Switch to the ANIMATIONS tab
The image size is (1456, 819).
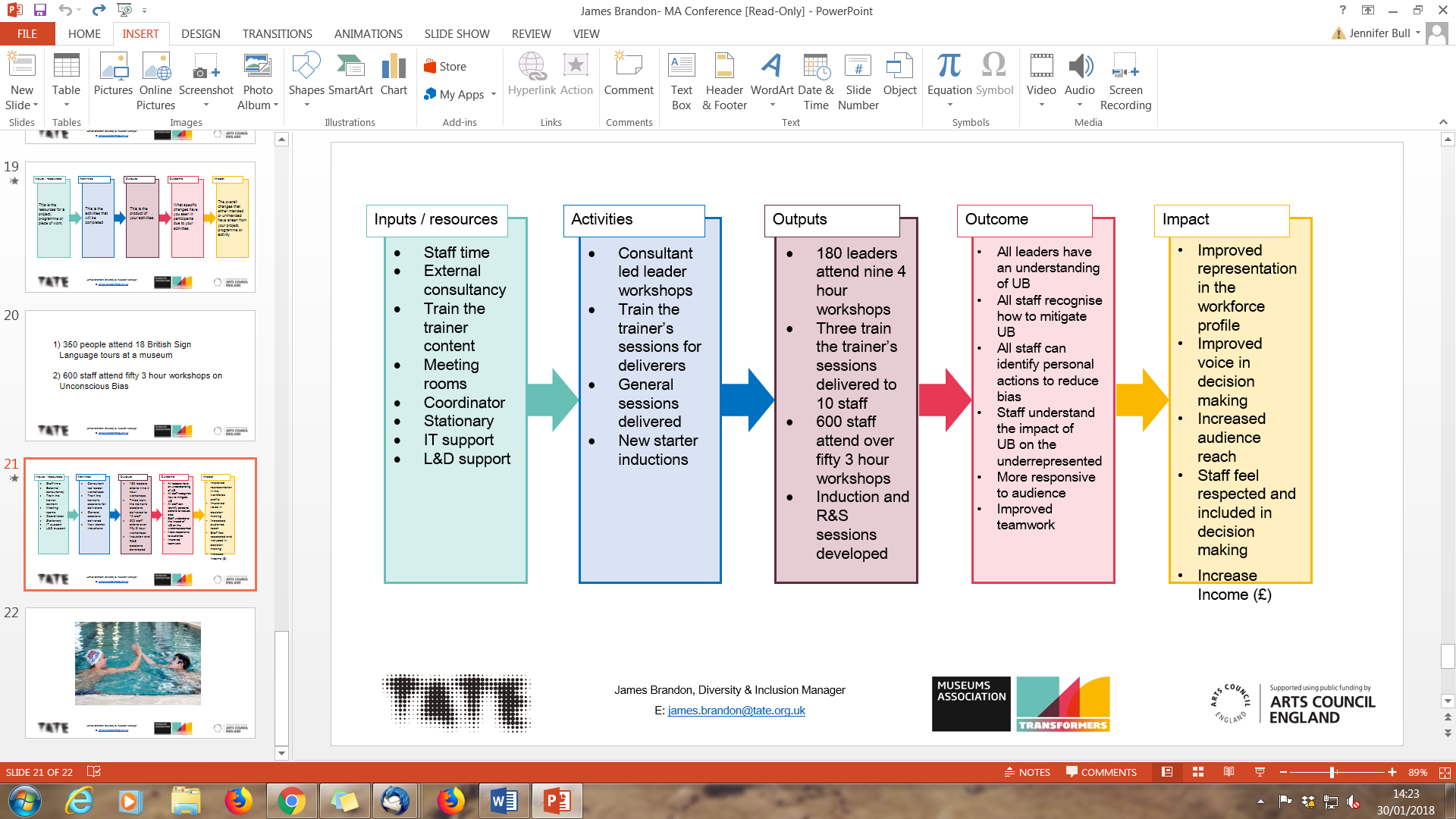(x=368, y=33)
